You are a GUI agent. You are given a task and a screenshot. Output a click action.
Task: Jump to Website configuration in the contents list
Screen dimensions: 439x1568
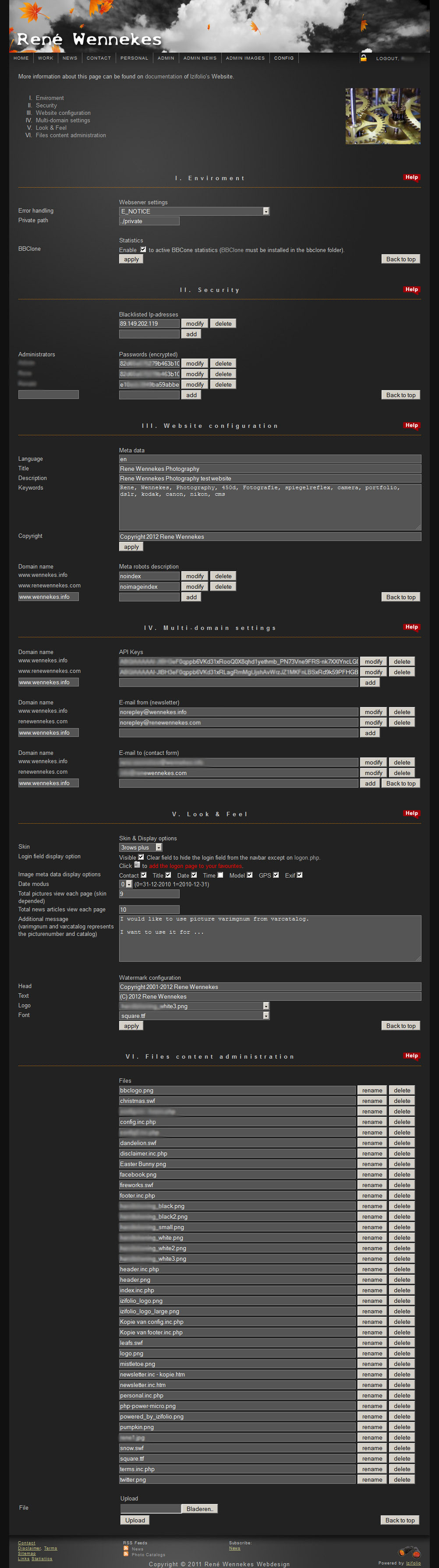63,113
